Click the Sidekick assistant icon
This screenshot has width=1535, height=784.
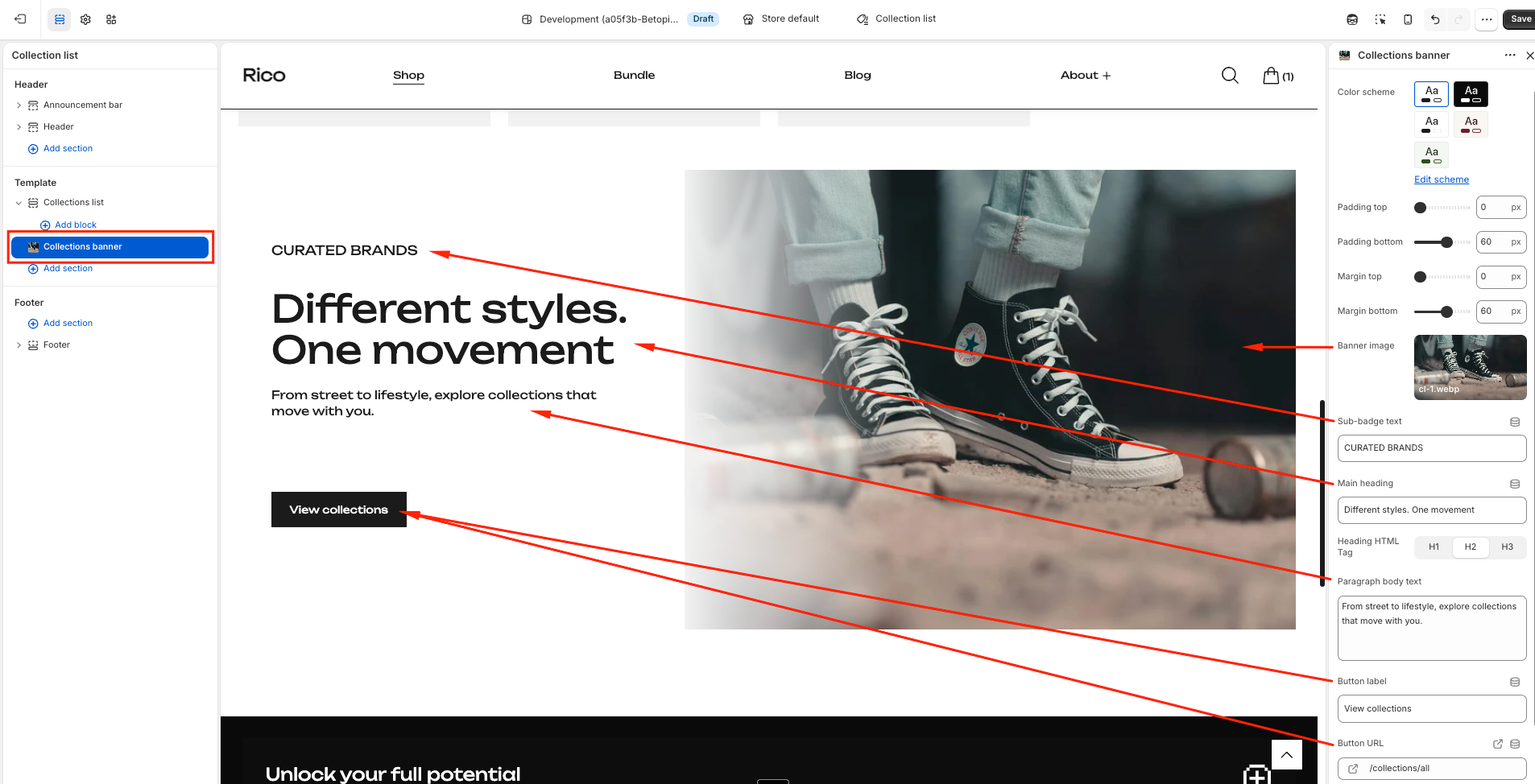click(1352, 19)
